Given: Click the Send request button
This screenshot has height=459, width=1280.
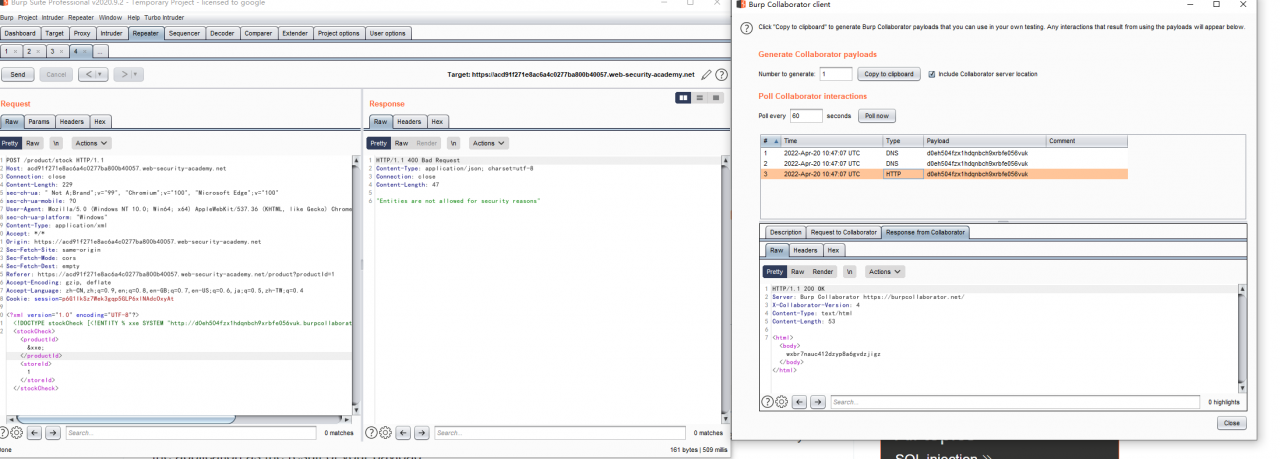Looking at the screenshot, I should click(18, 75).
